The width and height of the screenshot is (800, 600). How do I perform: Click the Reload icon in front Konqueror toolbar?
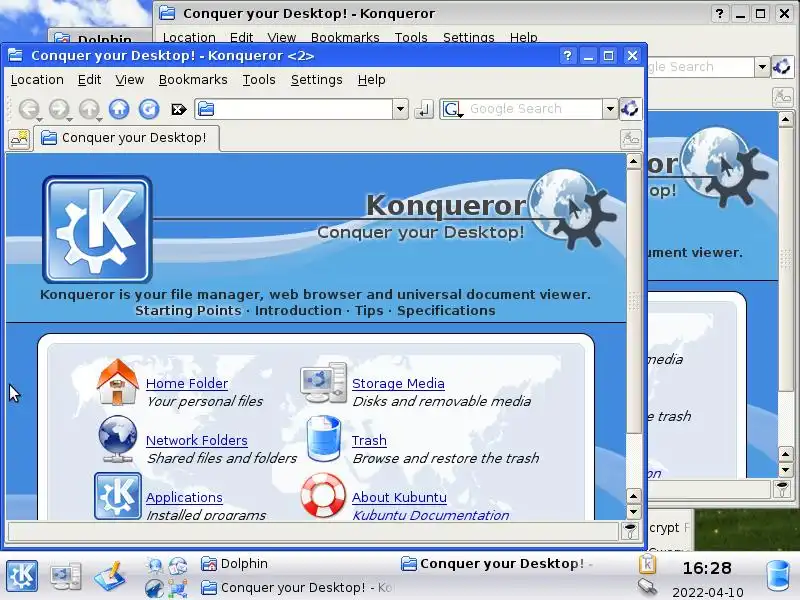pyautogui.click(x=149, y=109)
